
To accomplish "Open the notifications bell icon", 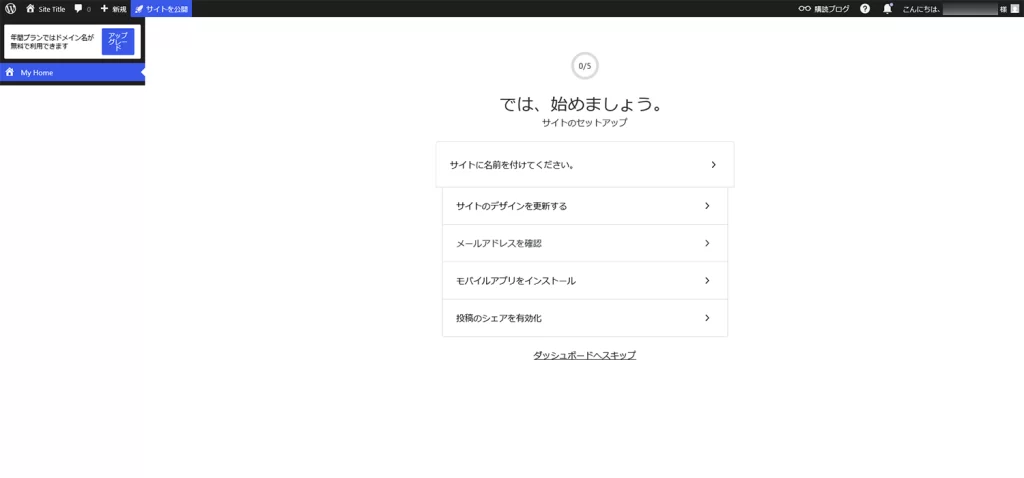I will [x=887, y=8].
